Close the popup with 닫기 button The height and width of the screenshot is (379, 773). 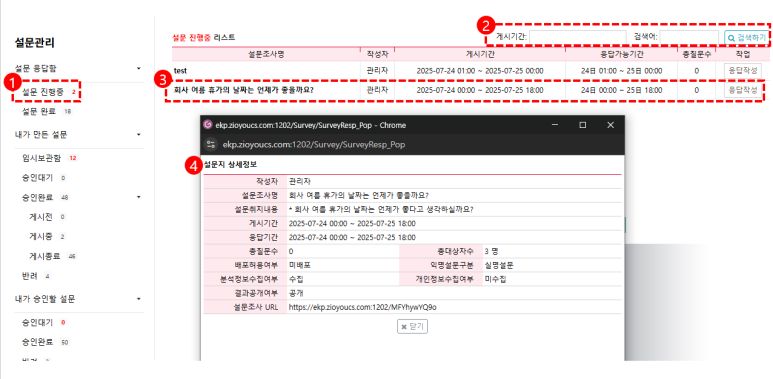412,326
